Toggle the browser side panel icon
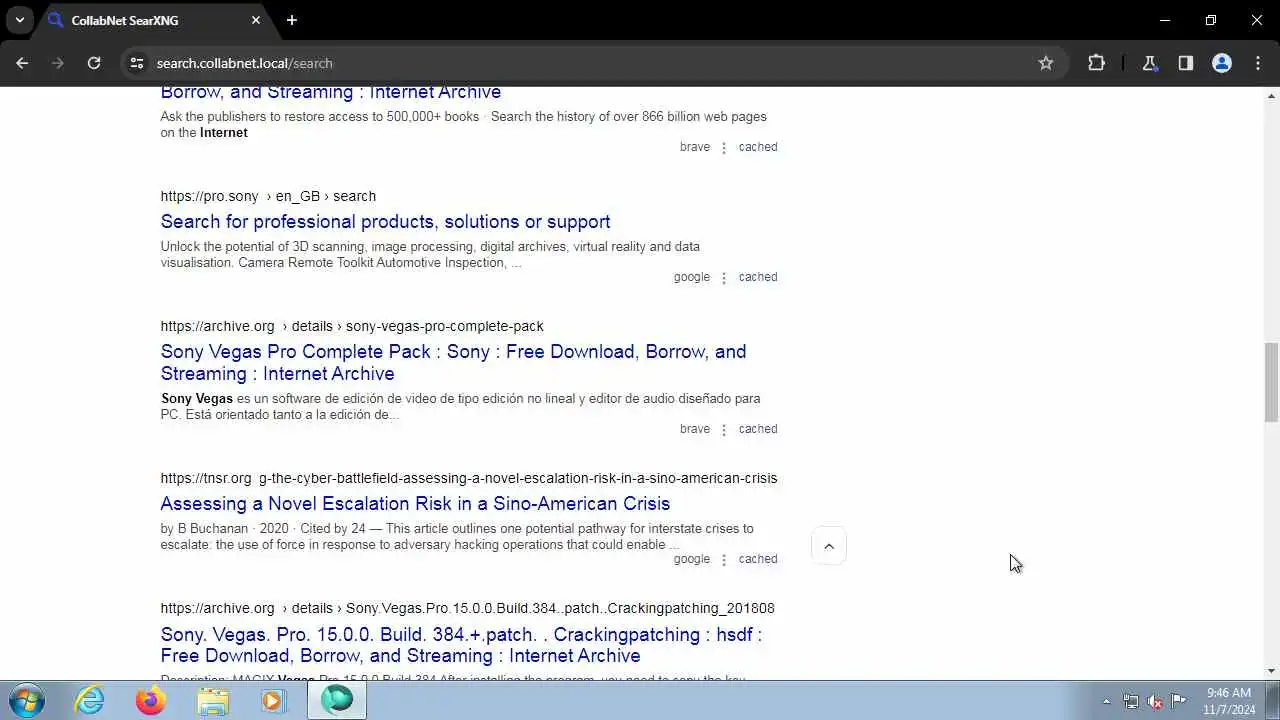The height and width of the screenshot is (720, 1280). pos(1186,63)
